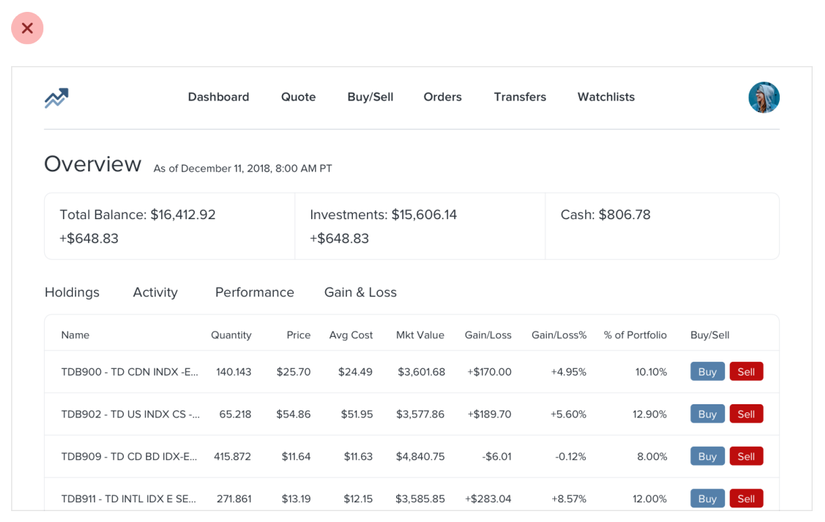
Task: Click the +$283.04 gain value
Action: pyautogui.click(x=488, y=499)
